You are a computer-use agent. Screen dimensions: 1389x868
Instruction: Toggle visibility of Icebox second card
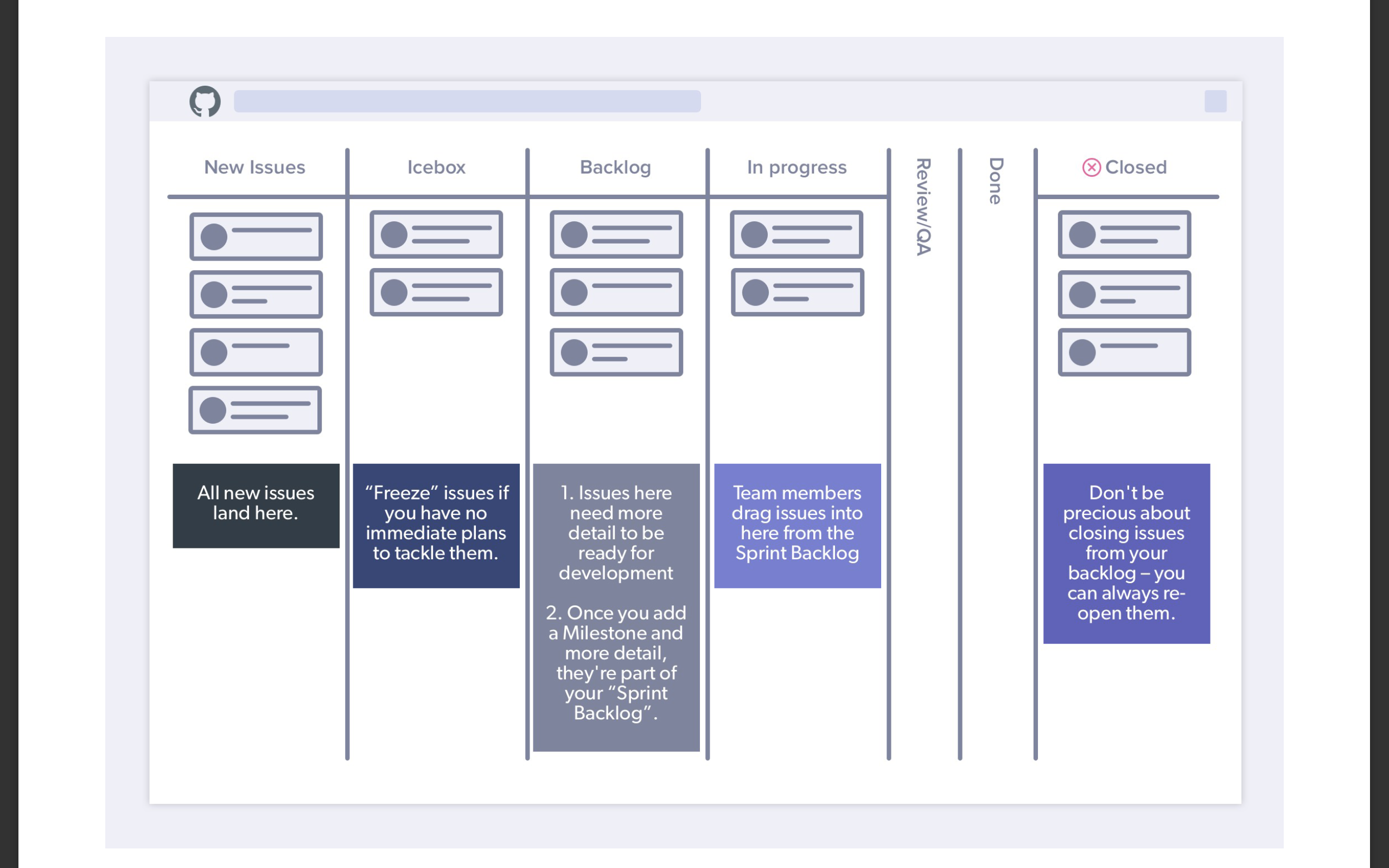pyautogui.click(x=436, y=291)
